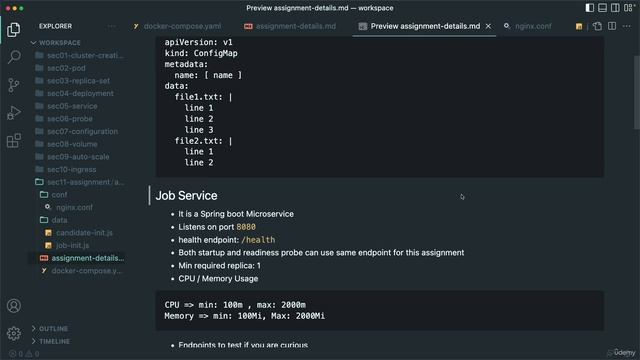Click 'kind: ConfigMap' line in code block
Image resolution: width=640 pixels, height=360 pixels.
coord(201,53)
